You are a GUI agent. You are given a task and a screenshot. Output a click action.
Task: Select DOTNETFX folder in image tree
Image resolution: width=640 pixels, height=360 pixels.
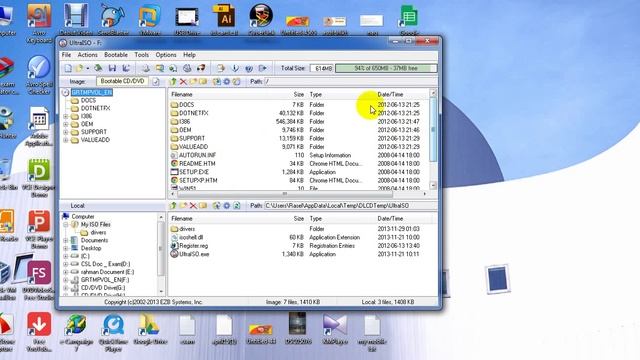coord(96,108)
